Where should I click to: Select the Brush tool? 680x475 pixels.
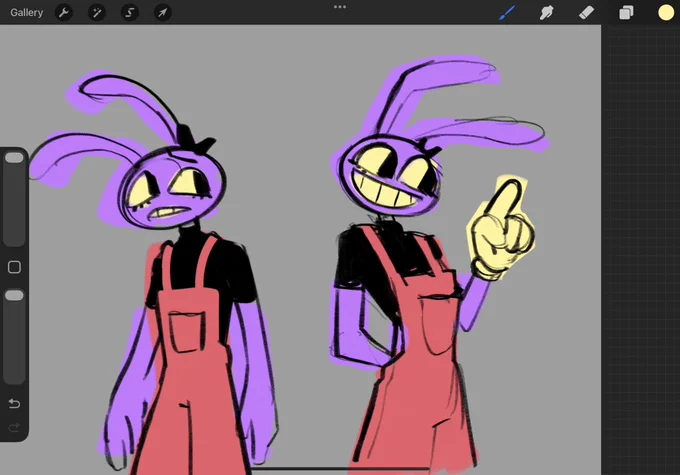click(507, 13)
